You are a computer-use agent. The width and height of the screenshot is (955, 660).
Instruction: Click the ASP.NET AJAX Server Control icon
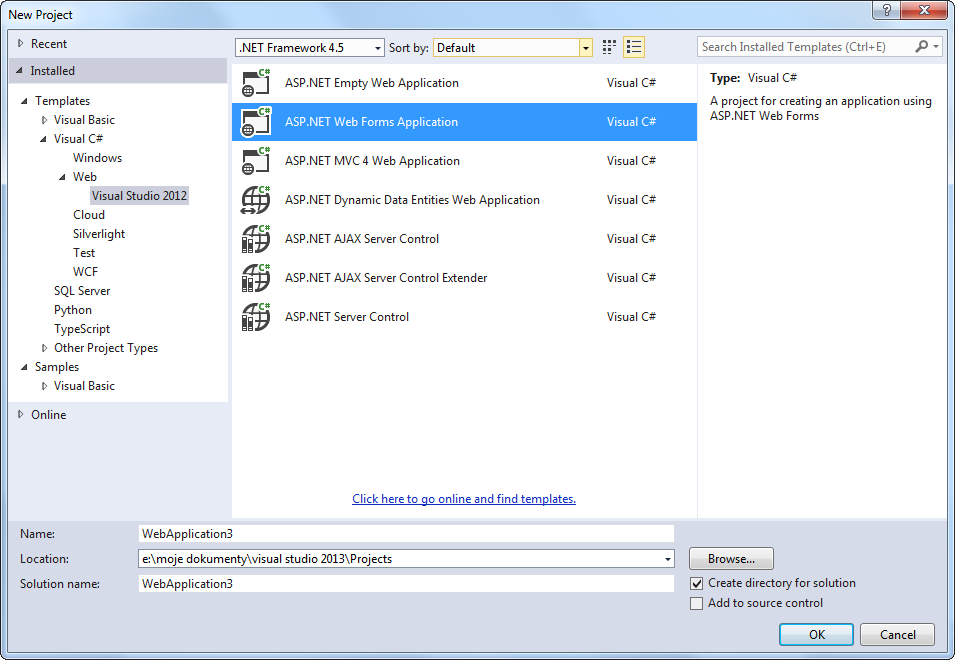(256, 239)
